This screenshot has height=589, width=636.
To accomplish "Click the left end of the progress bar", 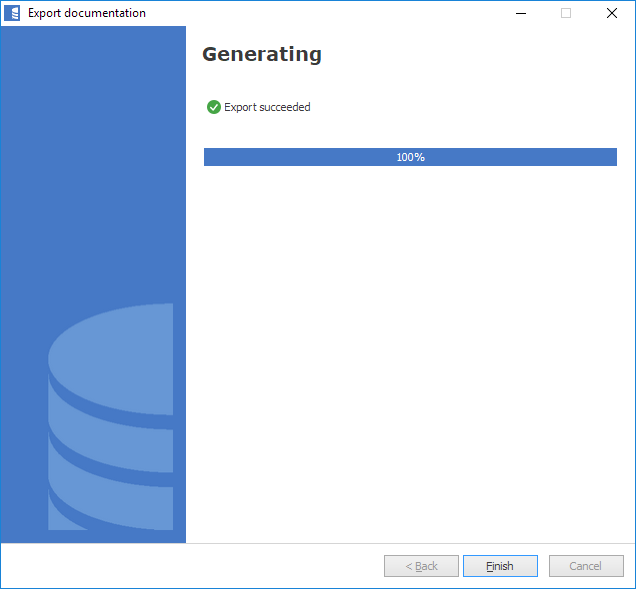I will 212,157.
